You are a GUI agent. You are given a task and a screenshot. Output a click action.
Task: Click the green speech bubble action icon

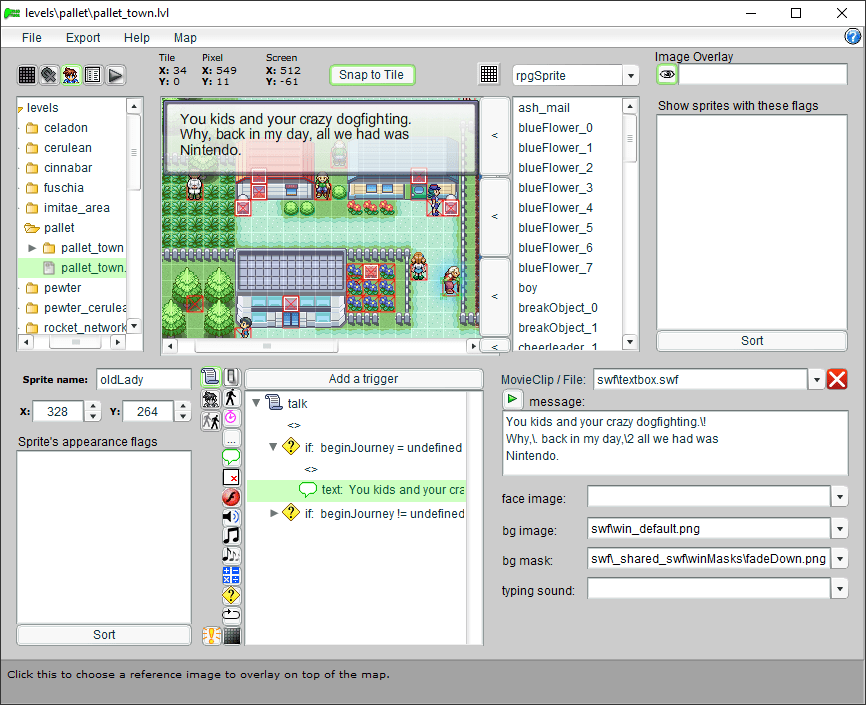coord(231,458)
